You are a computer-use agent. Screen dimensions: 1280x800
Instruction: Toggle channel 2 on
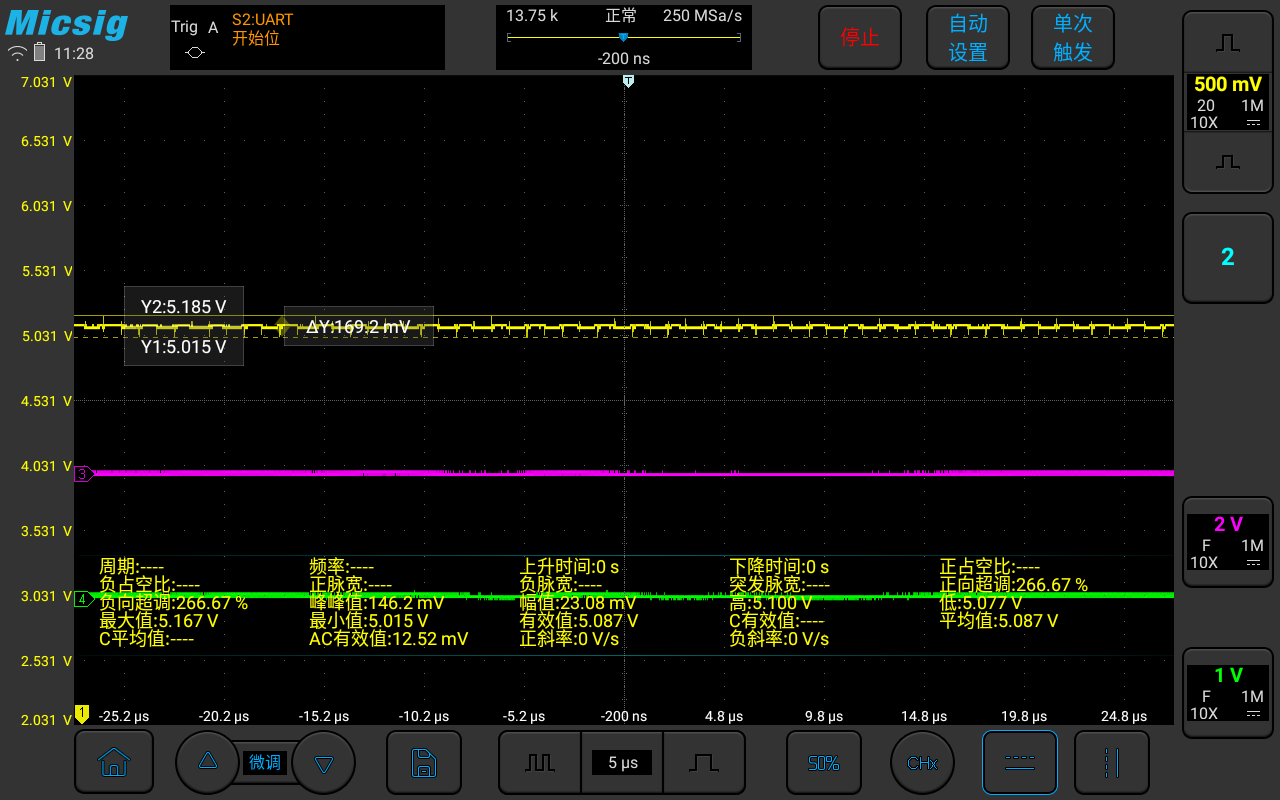pos(1227,257)
